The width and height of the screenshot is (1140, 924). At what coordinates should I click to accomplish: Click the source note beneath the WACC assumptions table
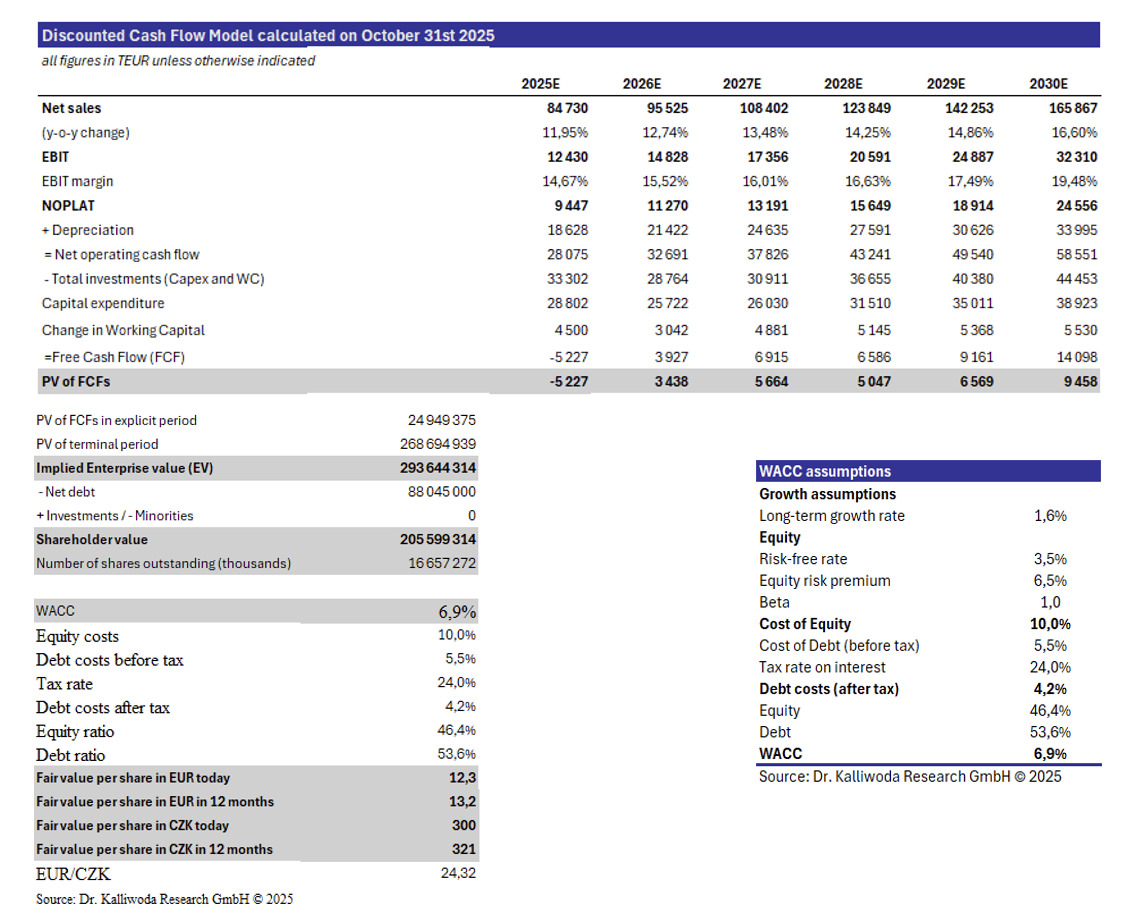(910, 776)
